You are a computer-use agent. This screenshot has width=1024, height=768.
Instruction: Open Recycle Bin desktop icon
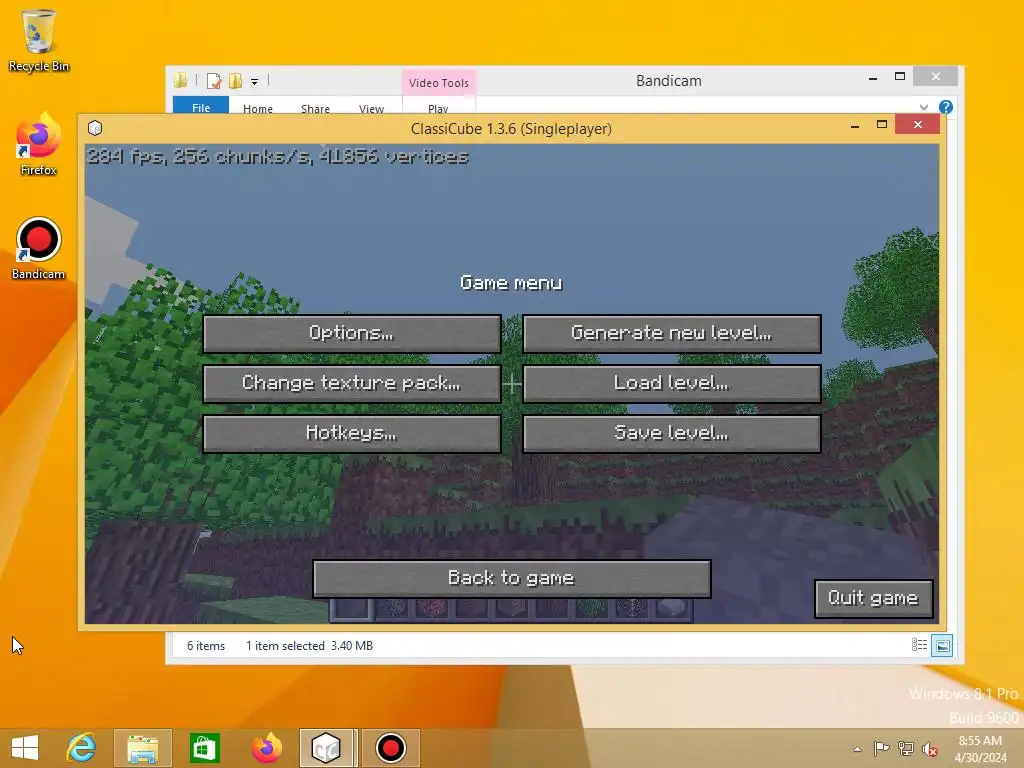coord(39,40)
